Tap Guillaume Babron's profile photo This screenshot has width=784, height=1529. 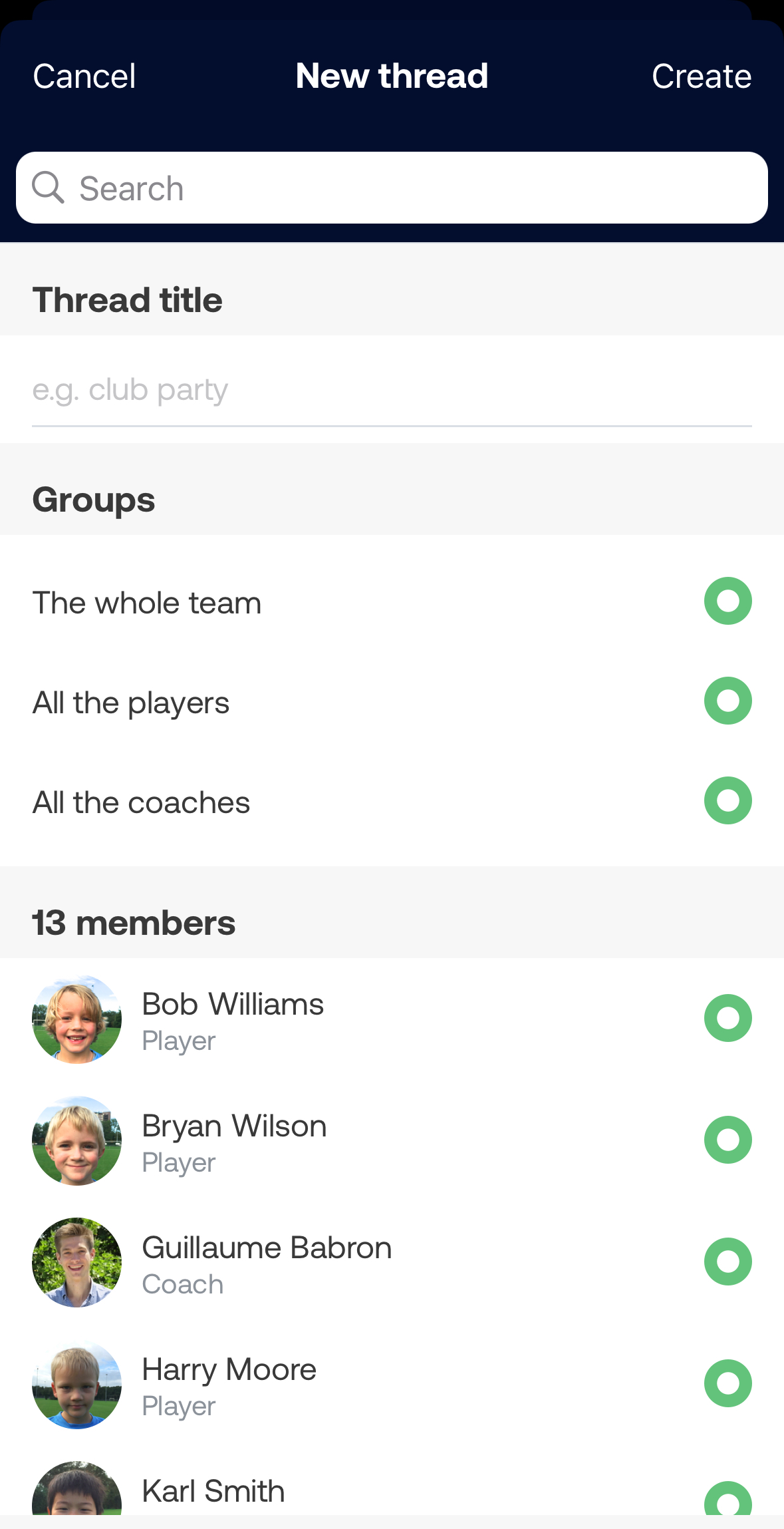(77, 1262)
